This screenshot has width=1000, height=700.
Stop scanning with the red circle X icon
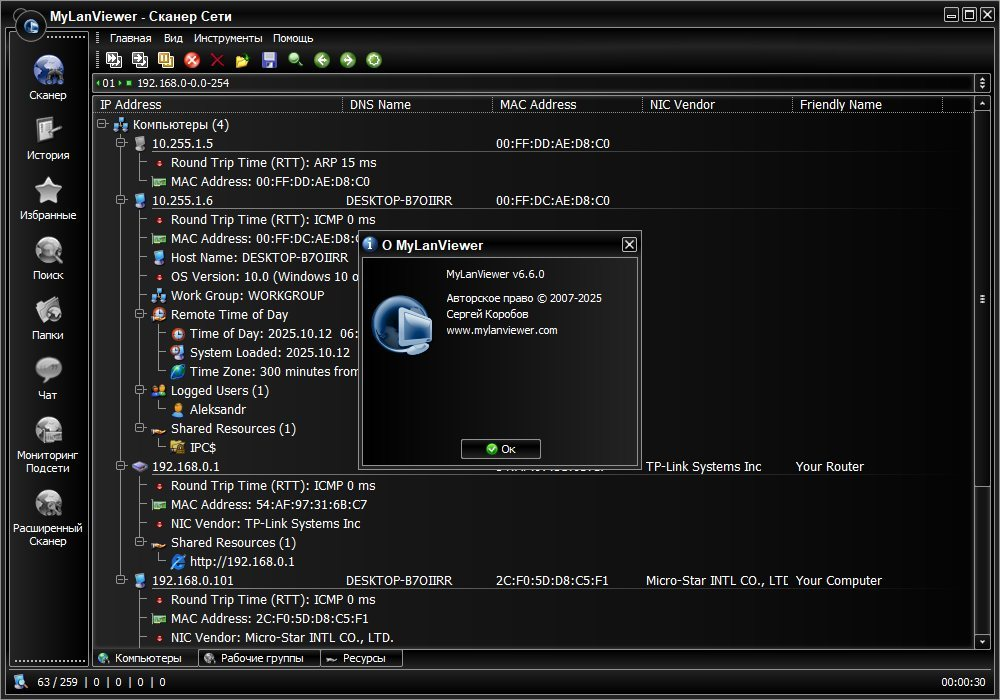click(192, 60)
